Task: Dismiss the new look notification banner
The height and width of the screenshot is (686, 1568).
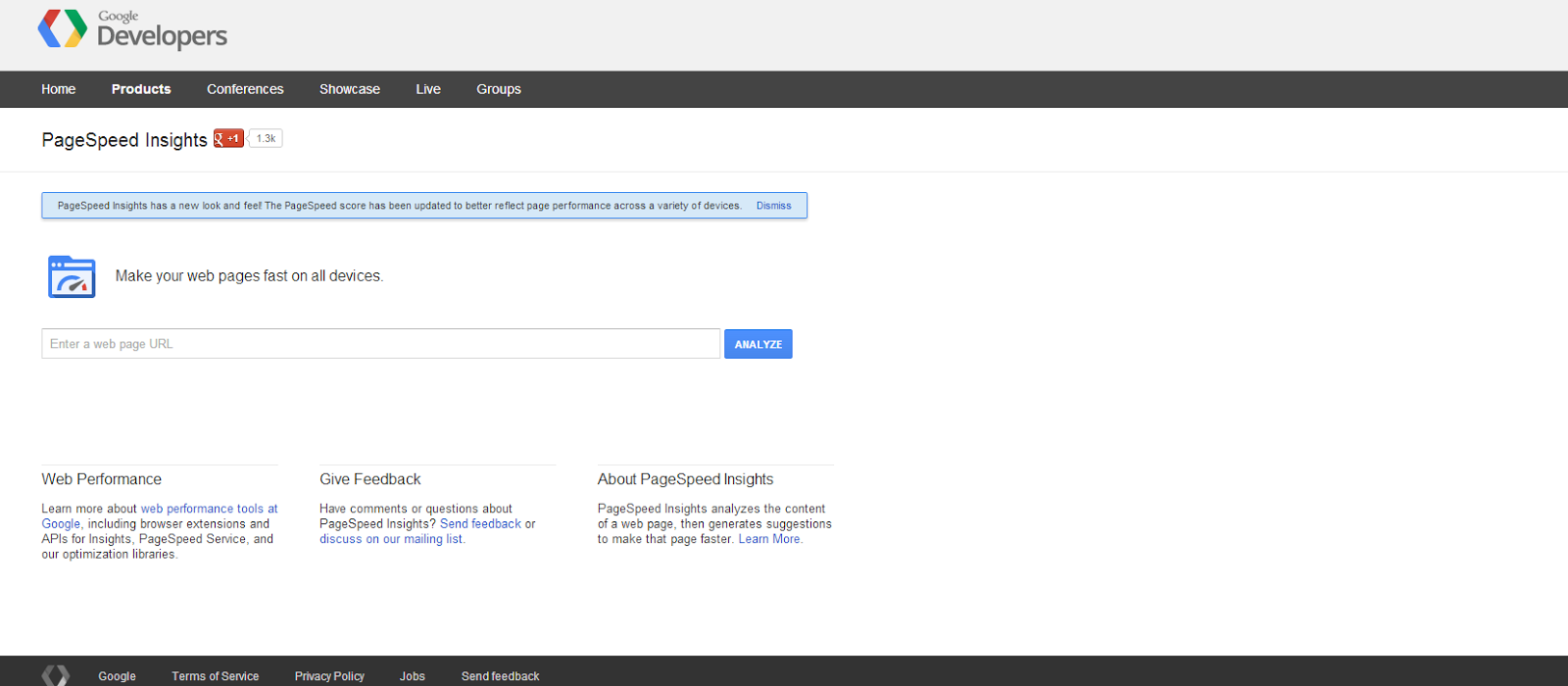Action: coord(773,206)
